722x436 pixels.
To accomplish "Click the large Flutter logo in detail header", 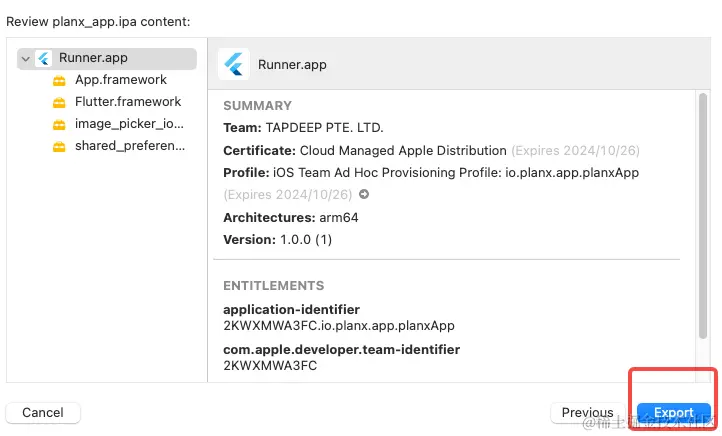I will coord(234,64).
